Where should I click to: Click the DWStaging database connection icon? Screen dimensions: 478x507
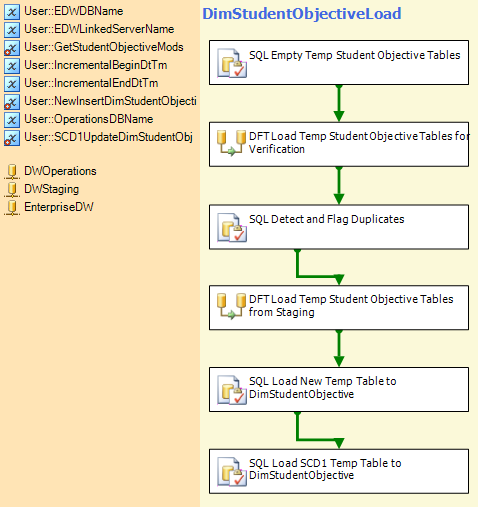(x=12, y=189)
